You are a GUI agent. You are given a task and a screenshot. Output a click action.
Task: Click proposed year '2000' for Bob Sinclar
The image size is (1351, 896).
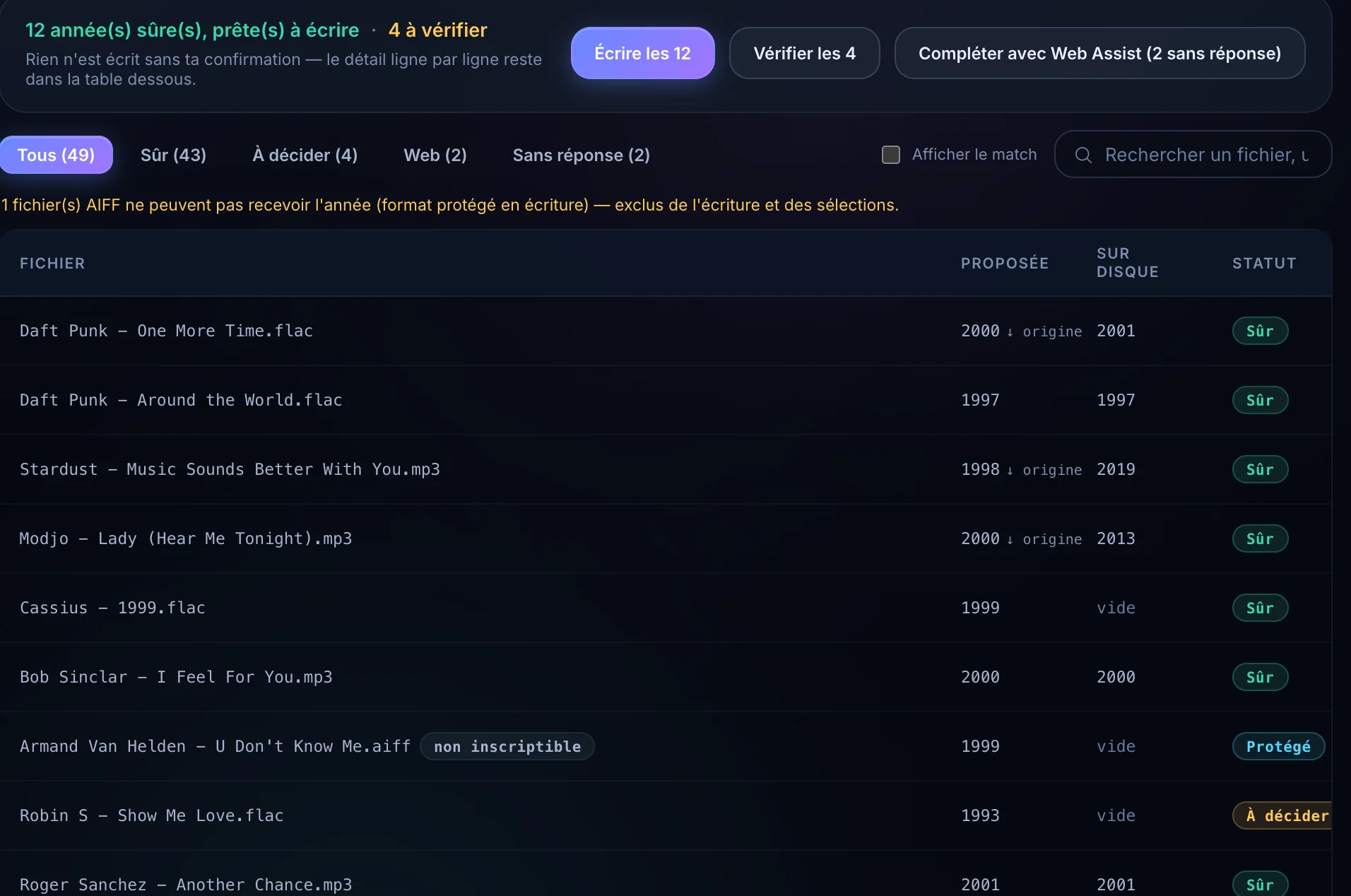click(980, 677)
